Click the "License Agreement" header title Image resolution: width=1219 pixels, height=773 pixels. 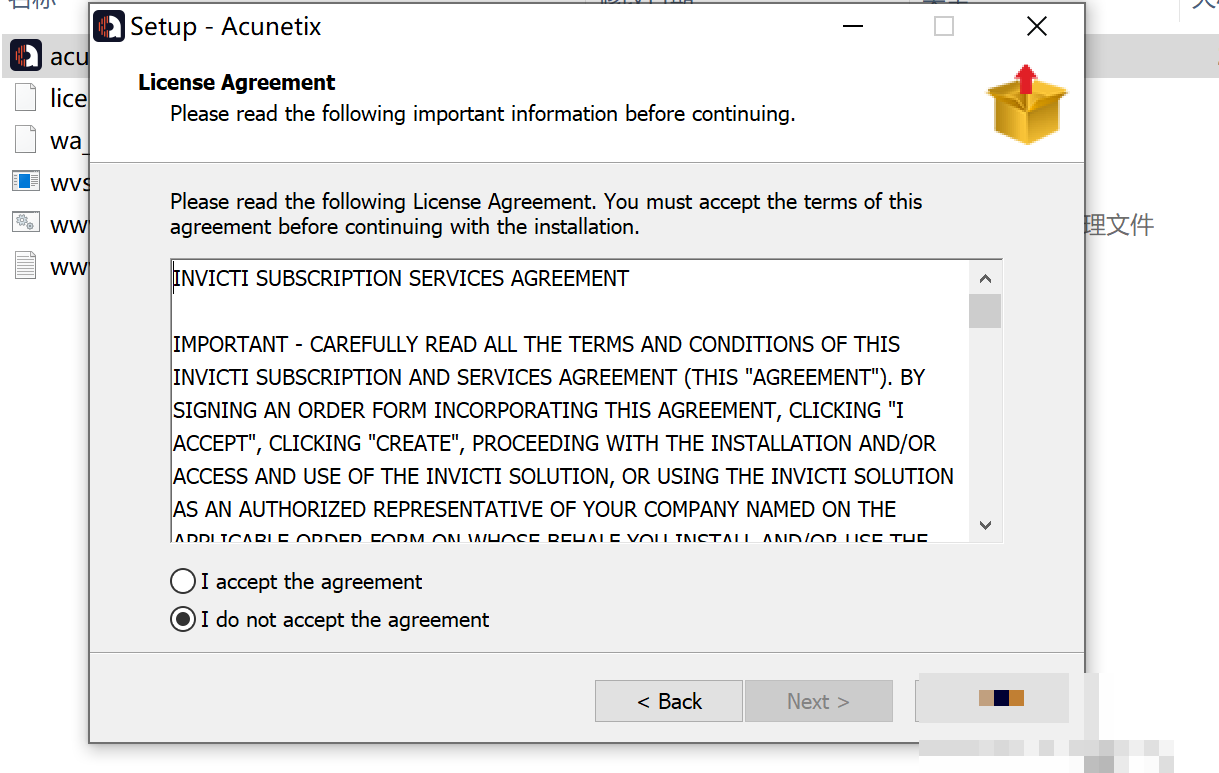(237, 82)
